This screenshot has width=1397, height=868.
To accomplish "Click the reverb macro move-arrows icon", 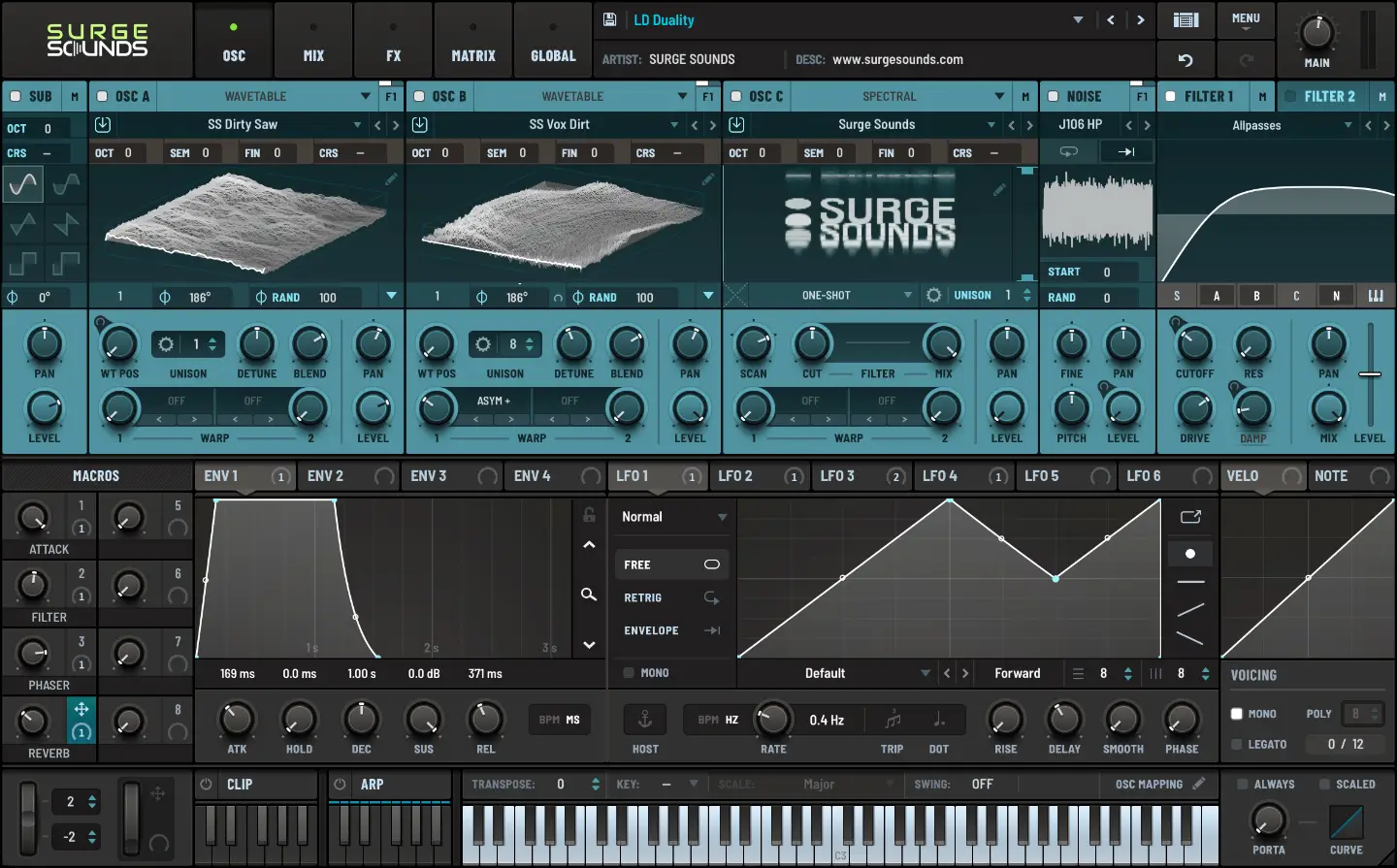I will click(x=81, y=709).
